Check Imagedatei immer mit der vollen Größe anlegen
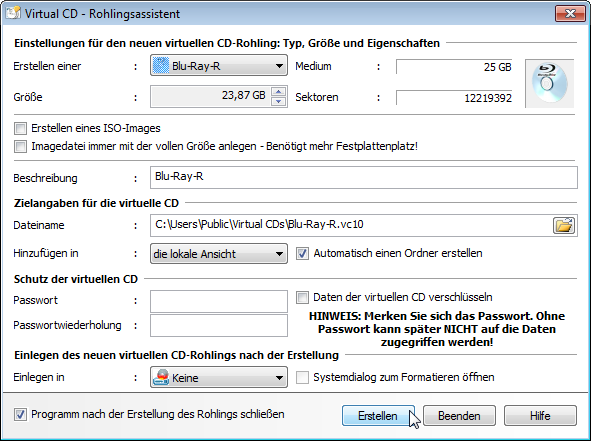 tap(20, 146)
